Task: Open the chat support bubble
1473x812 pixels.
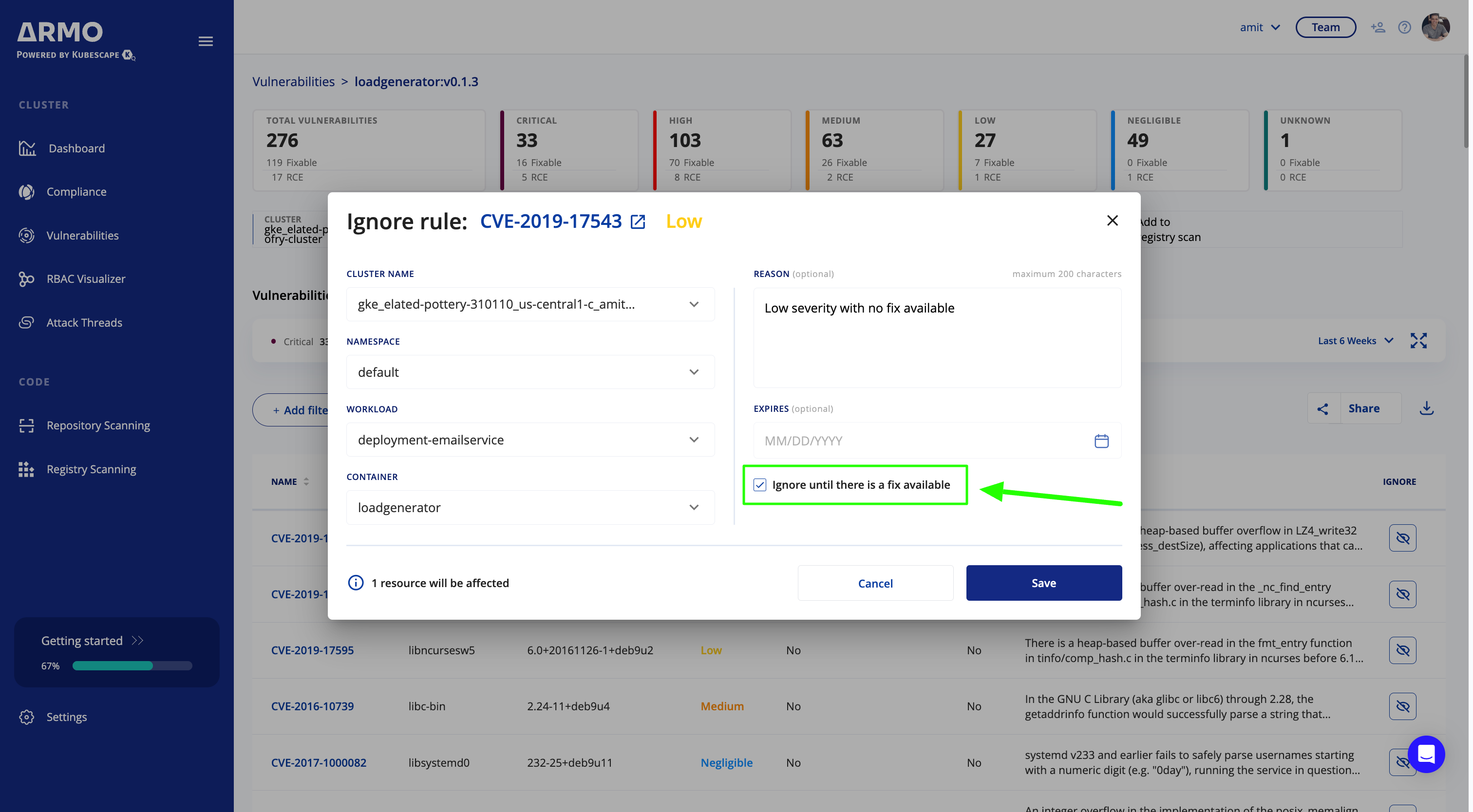Action: pyautogui.click(x=1426, y=754)
